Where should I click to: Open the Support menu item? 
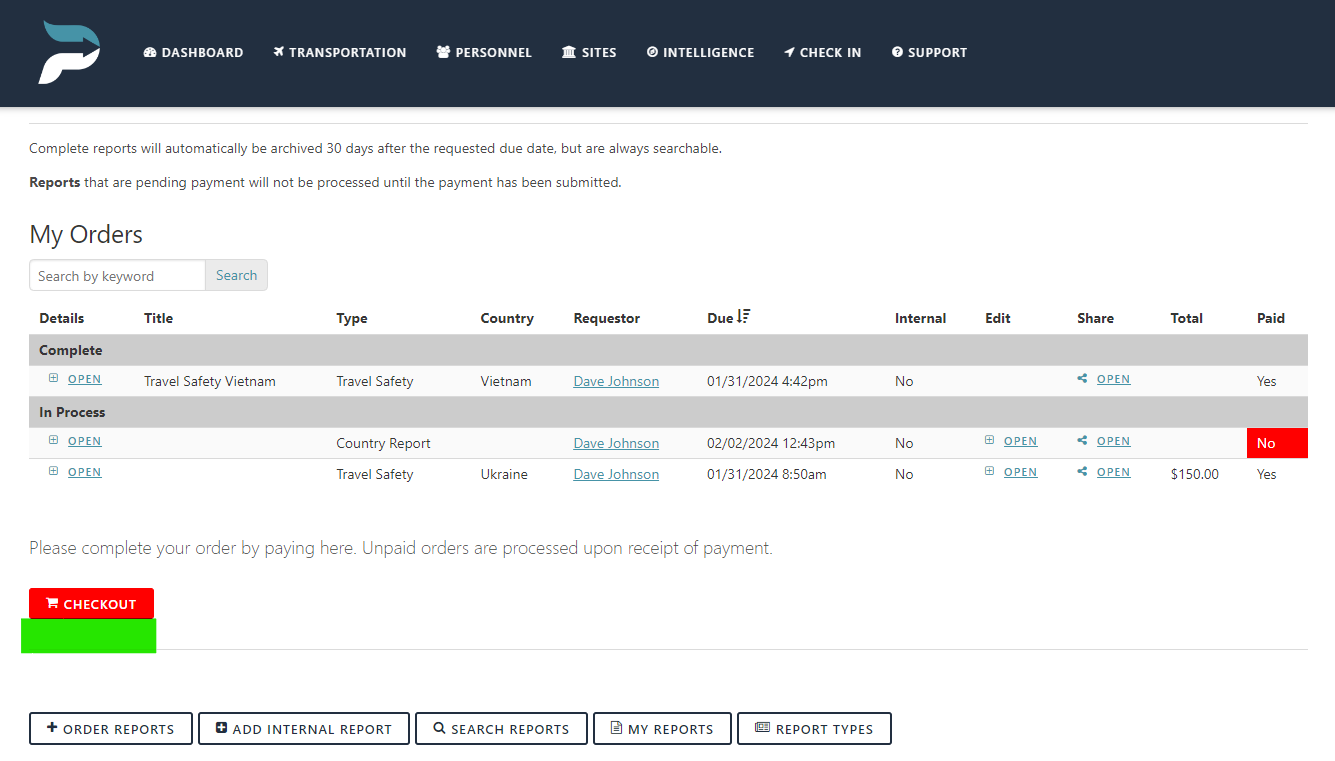point(929,52)
